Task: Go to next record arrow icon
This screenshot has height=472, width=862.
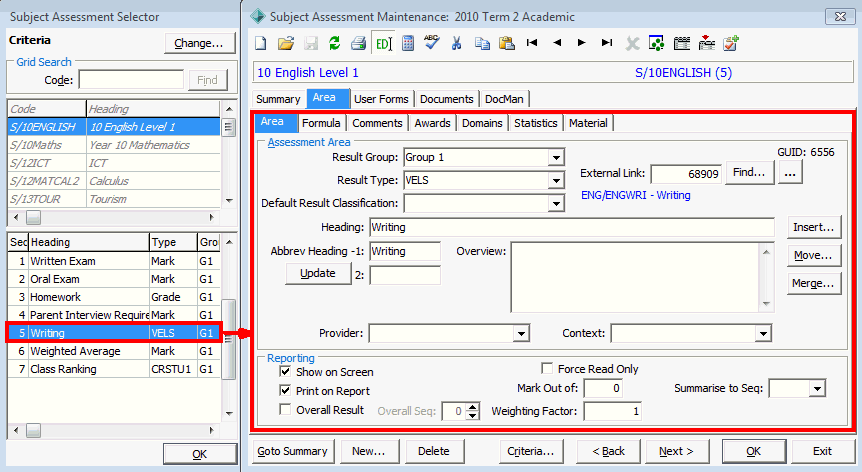Action: pyautogui.click(x=582, y=42)
